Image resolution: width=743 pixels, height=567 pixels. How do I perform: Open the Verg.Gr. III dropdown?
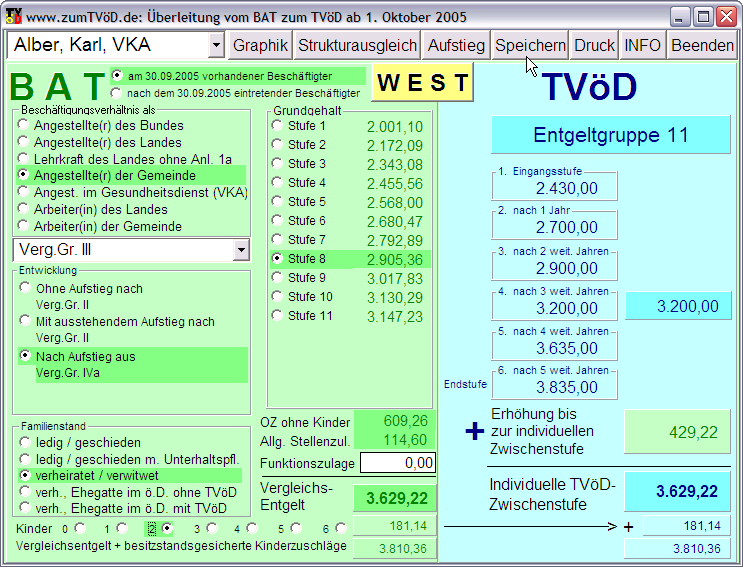(x=240, y=250)
